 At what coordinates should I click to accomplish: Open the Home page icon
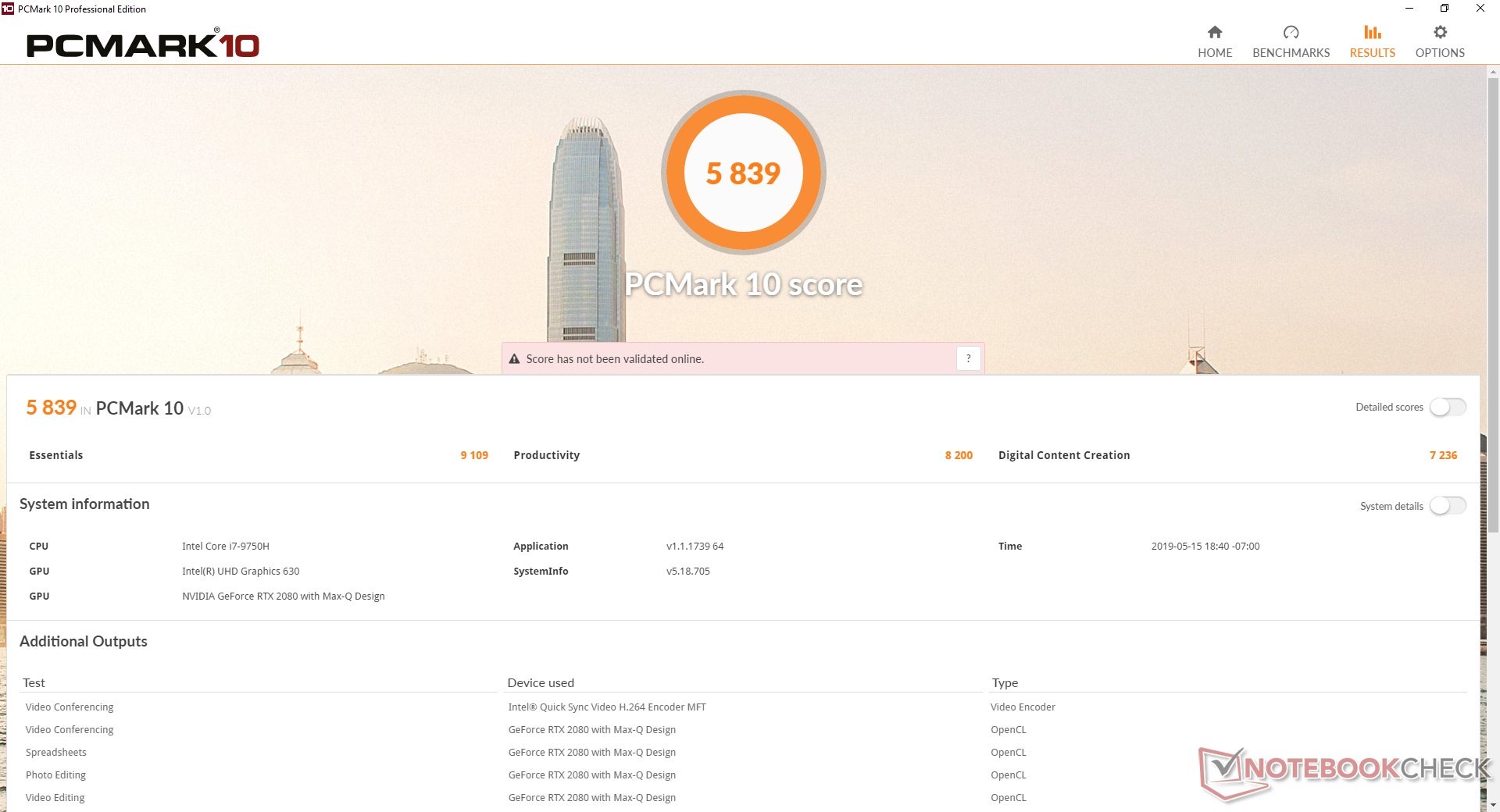click(1214, 33)
